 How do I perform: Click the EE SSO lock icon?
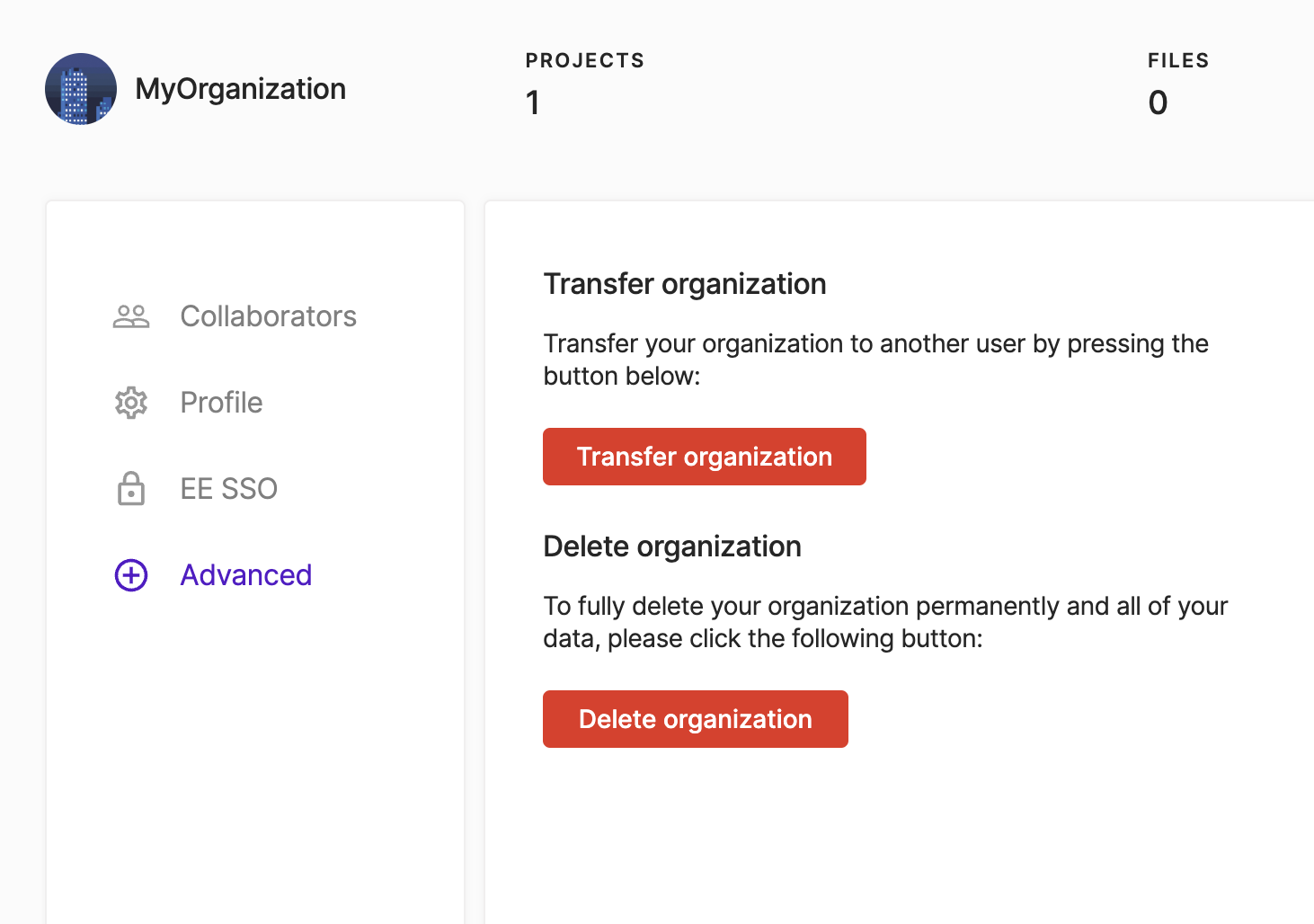tap(131, 489)
